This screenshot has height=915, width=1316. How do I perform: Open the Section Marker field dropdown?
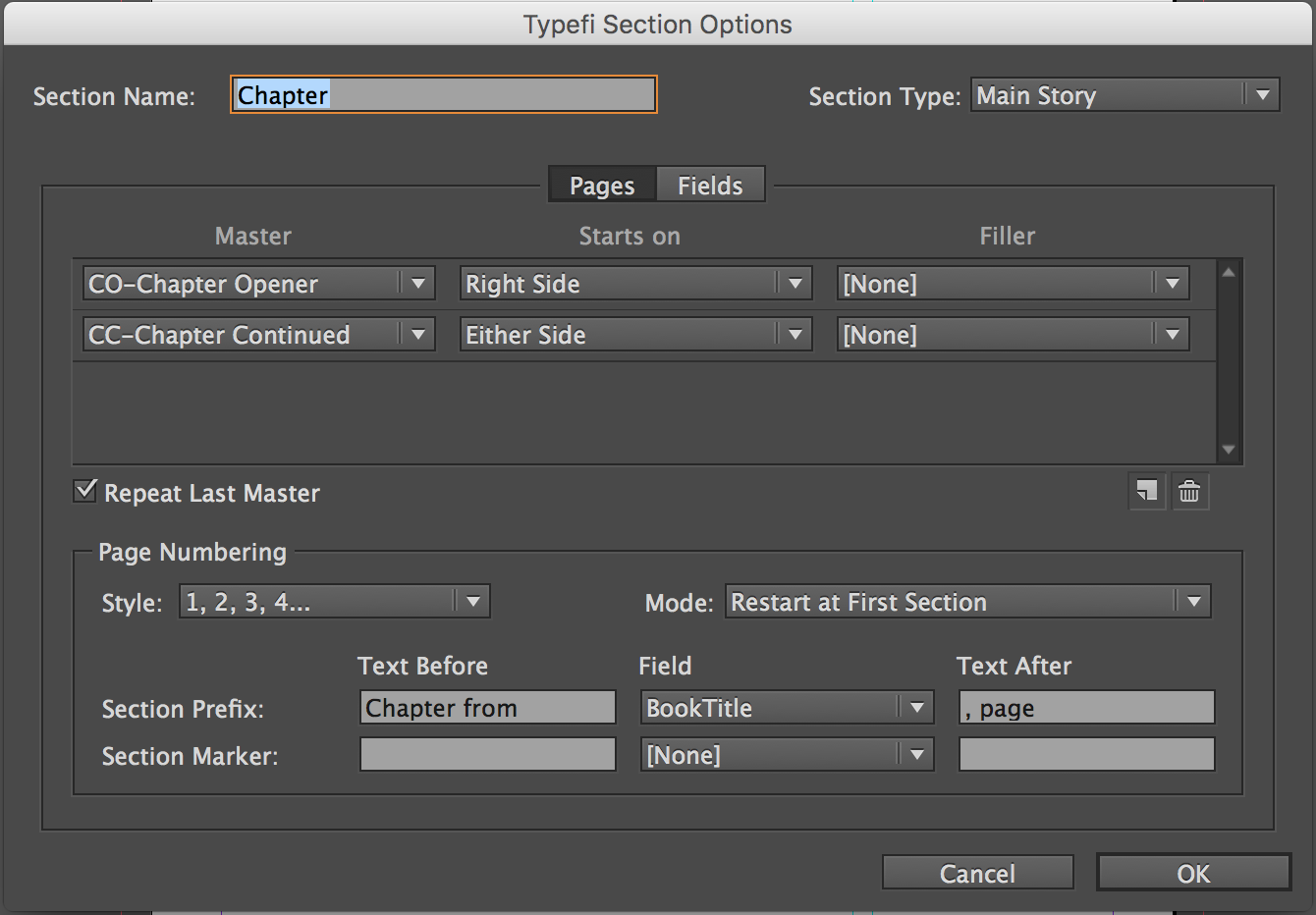point(788,755)
